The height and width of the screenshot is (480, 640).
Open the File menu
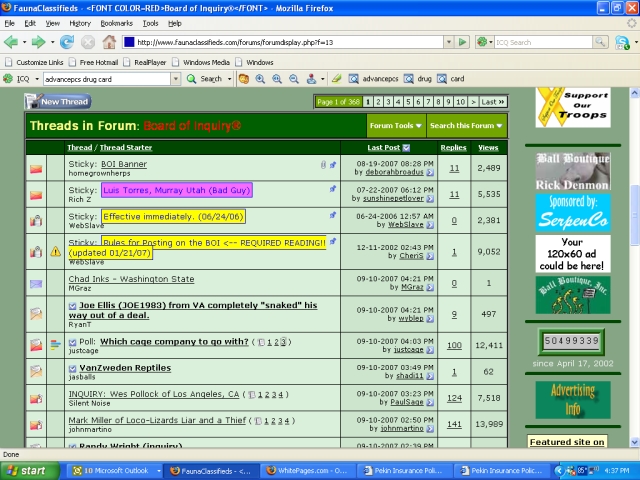pos(9,23)
